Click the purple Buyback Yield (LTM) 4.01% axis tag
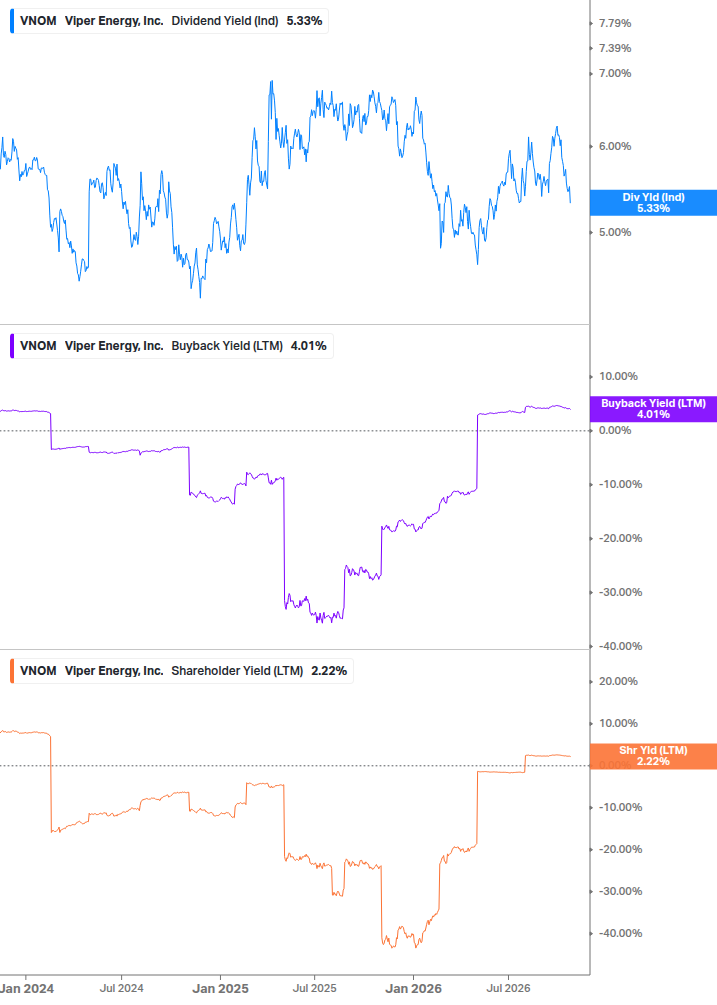The height and width of the screenshot is (1005, 717). coord(653,409)
